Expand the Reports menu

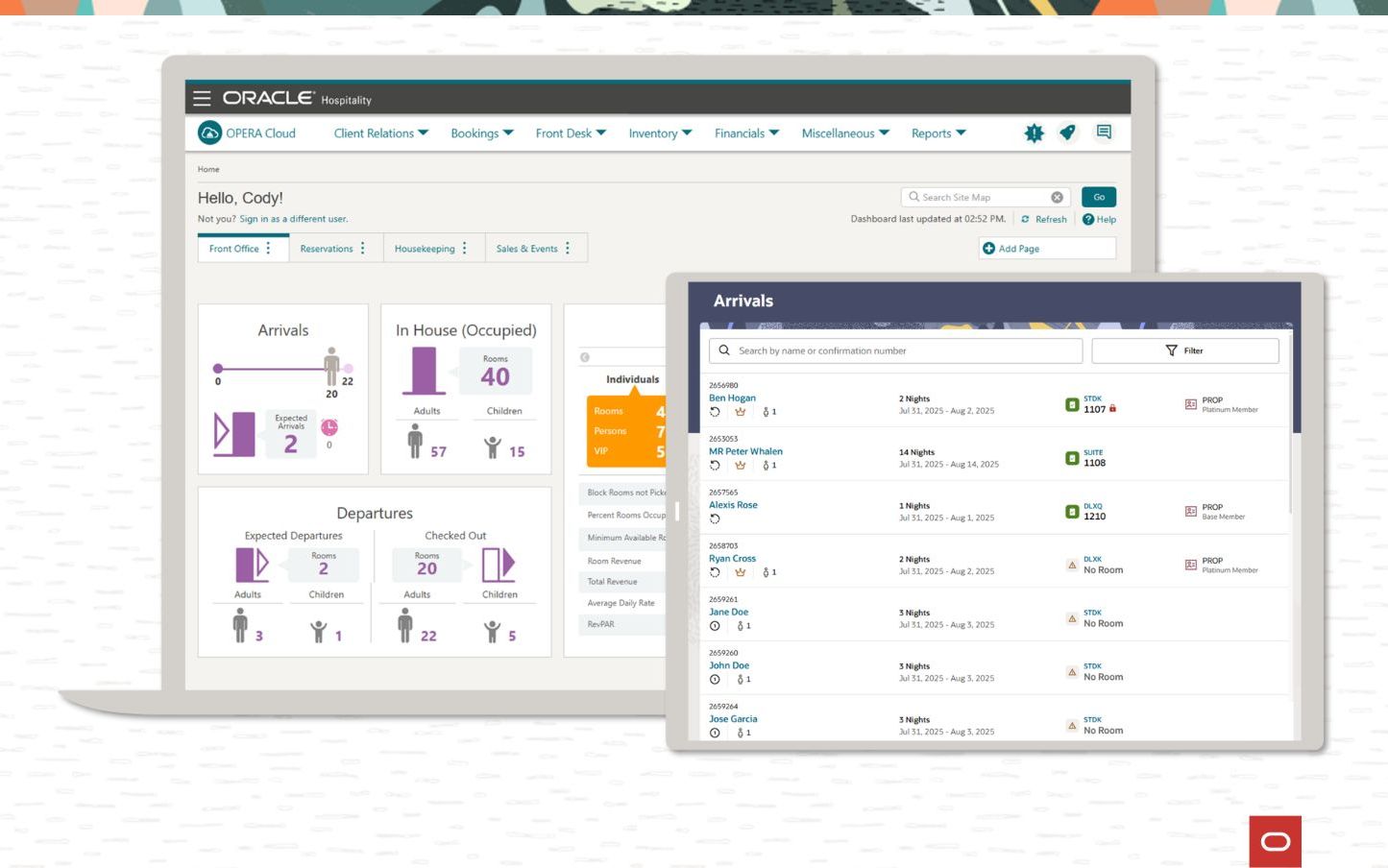pyautogui.click(x=938, y=133)
